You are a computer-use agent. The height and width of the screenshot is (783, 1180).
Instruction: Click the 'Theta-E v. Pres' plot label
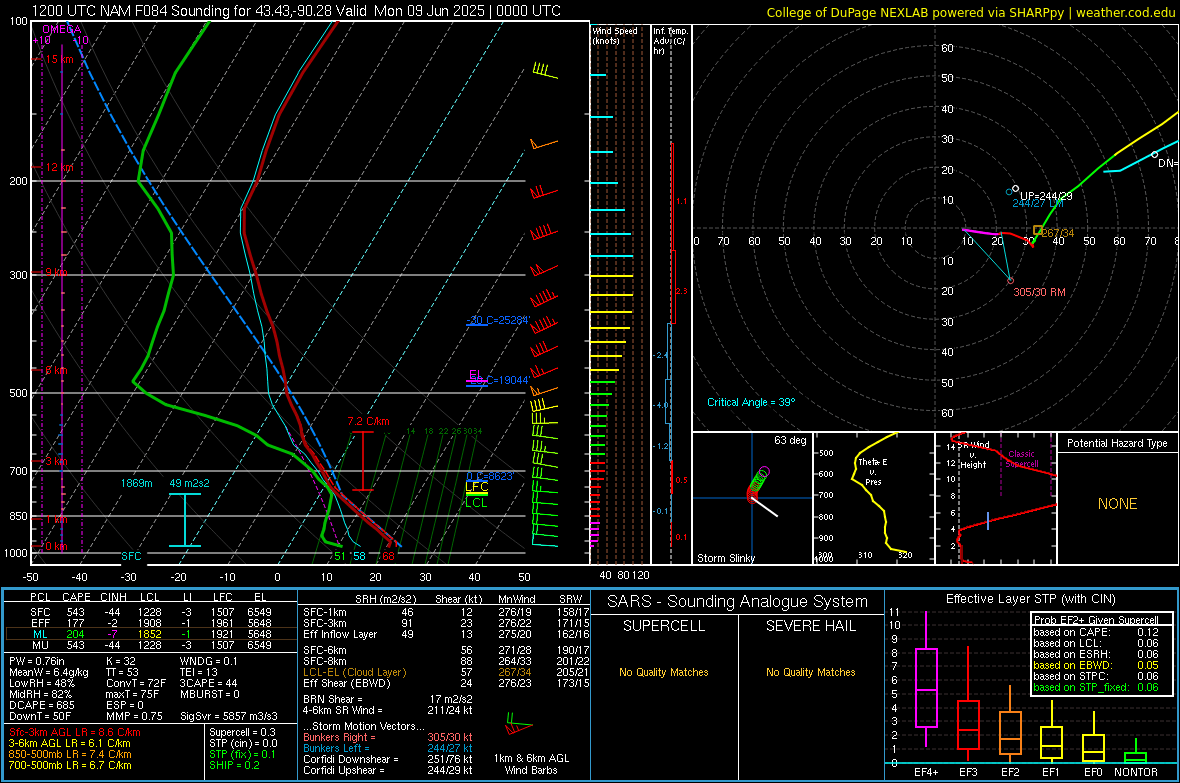873,471
